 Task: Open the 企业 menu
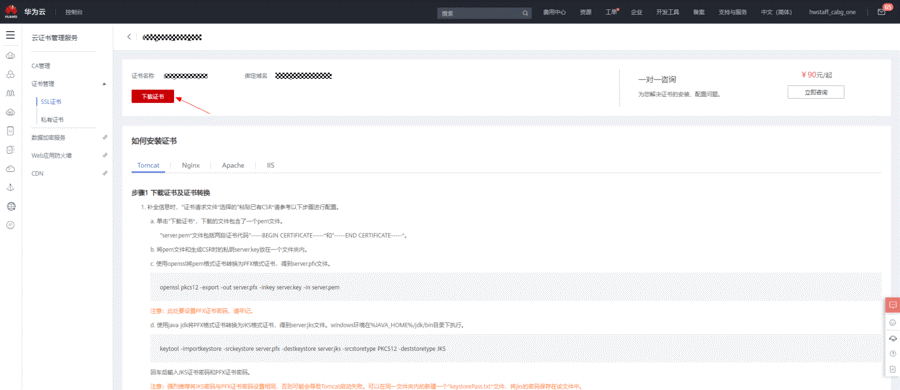click(637, 12)
